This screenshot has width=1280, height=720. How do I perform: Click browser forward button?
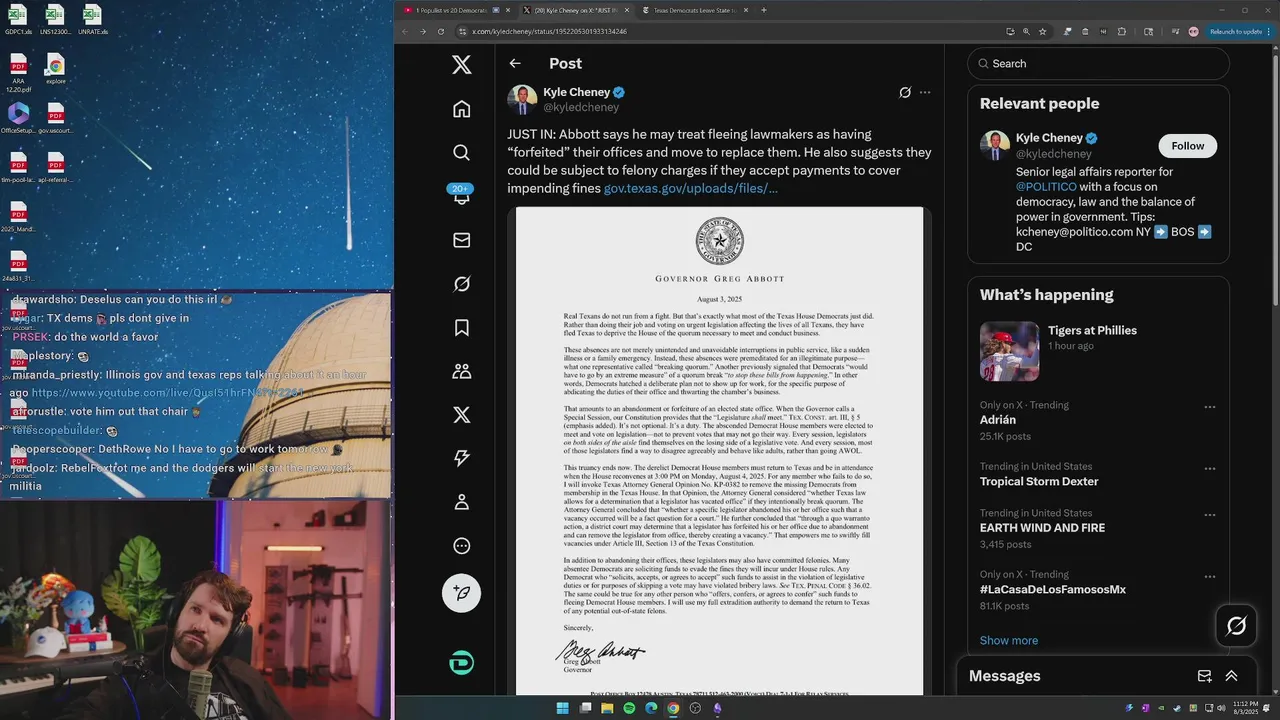[x=422, y=31]
